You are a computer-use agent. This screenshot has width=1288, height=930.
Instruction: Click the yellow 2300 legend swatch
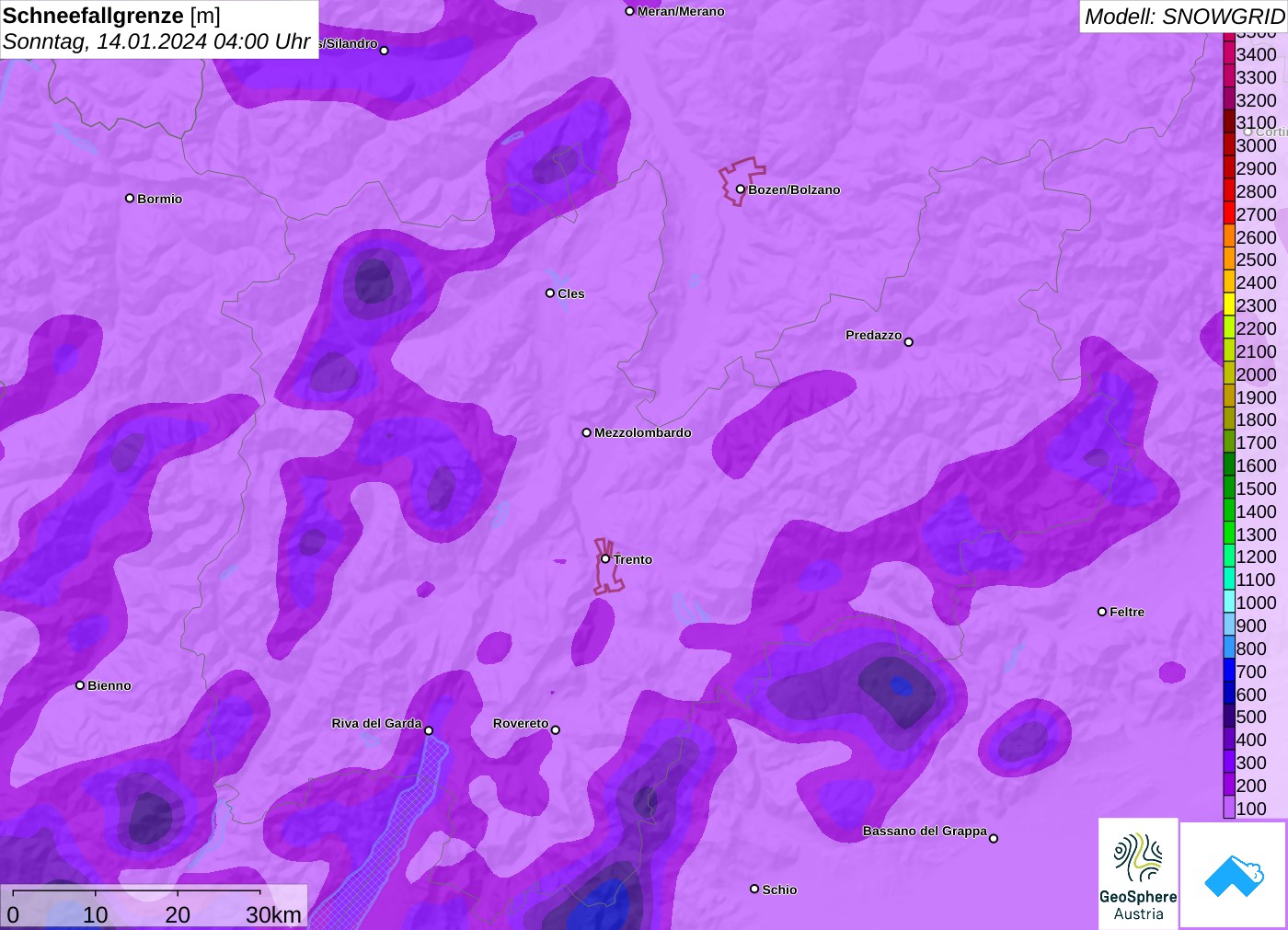point(1229,305)
